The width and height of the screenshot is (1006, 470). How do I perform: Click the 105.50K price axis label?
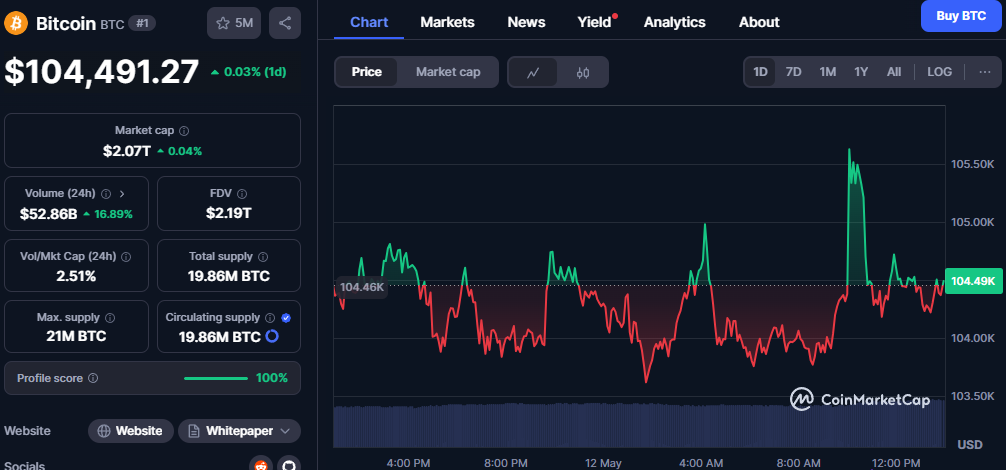click(973, 164)
